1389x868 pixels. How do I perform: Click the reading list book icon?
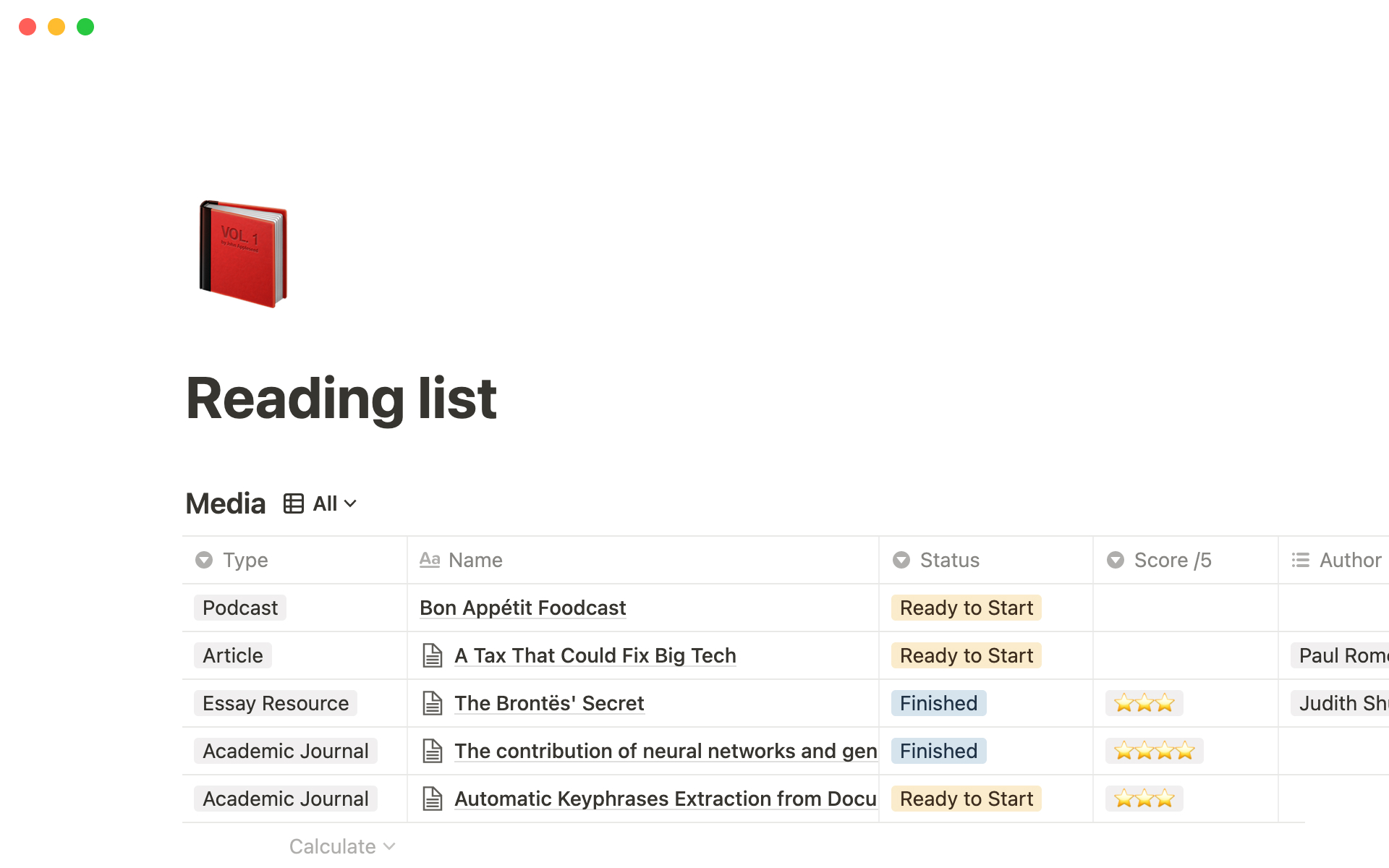point(242,254)
